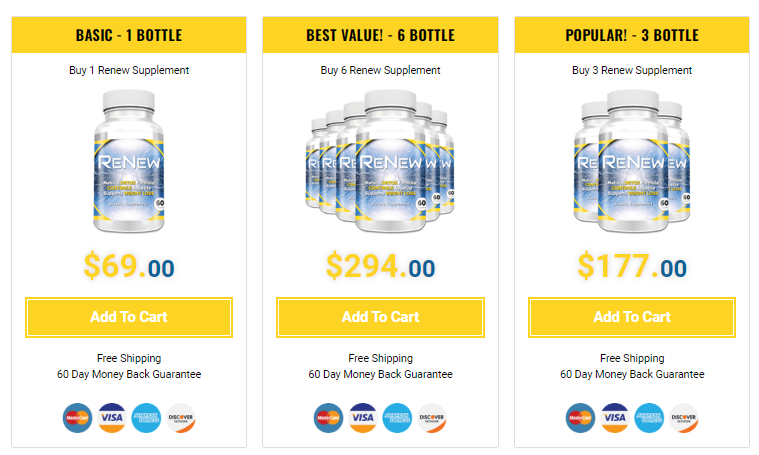Click the Discover icon under 6 bottle plan
759x455 pixels.
(x=432, y=418)
